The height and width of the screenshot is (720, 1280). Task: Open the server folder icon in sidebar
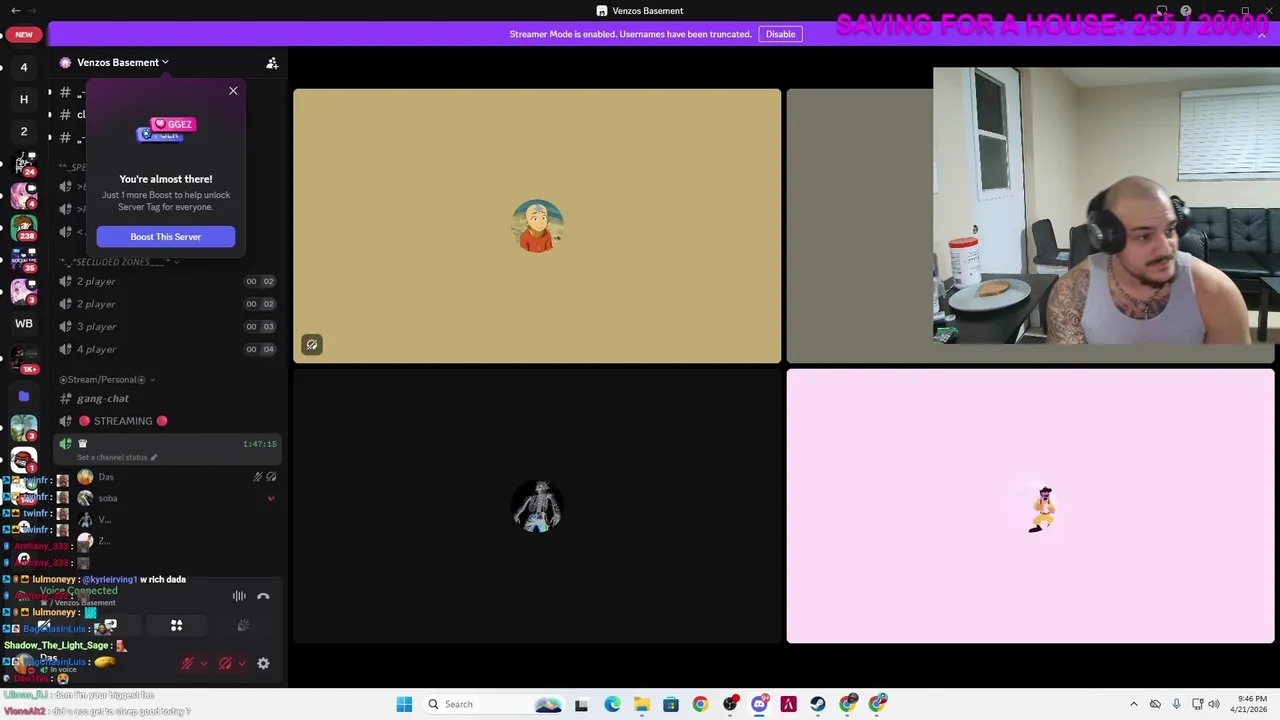pos(24,396)
